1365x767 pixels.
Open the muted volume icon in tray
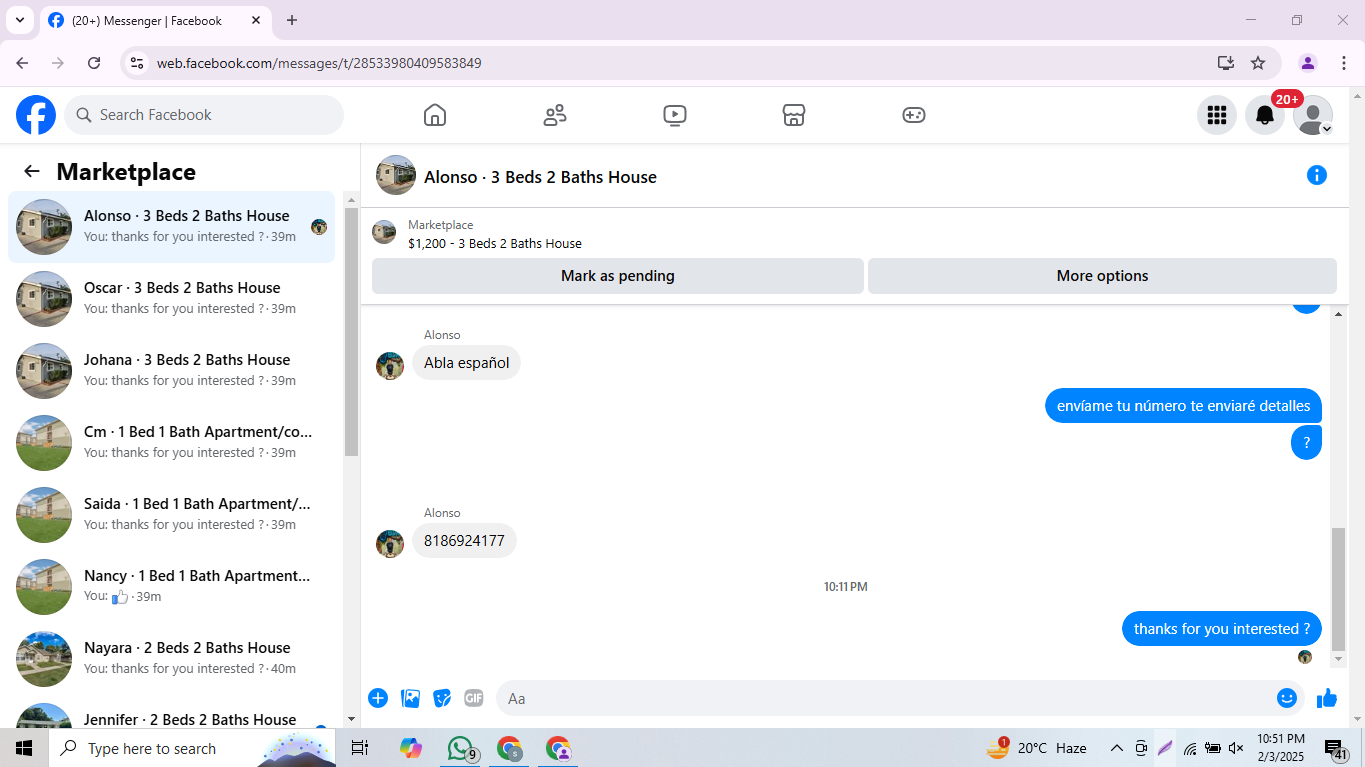(x=1236, y=748)
